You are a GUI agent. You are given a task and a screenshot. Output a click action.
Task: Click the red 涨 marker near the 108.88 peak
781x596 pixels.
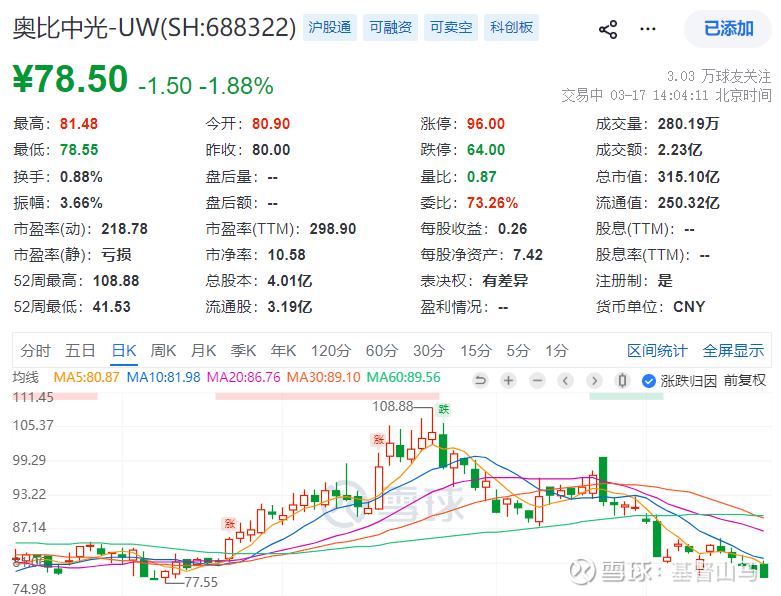click(x=379, y=439)
